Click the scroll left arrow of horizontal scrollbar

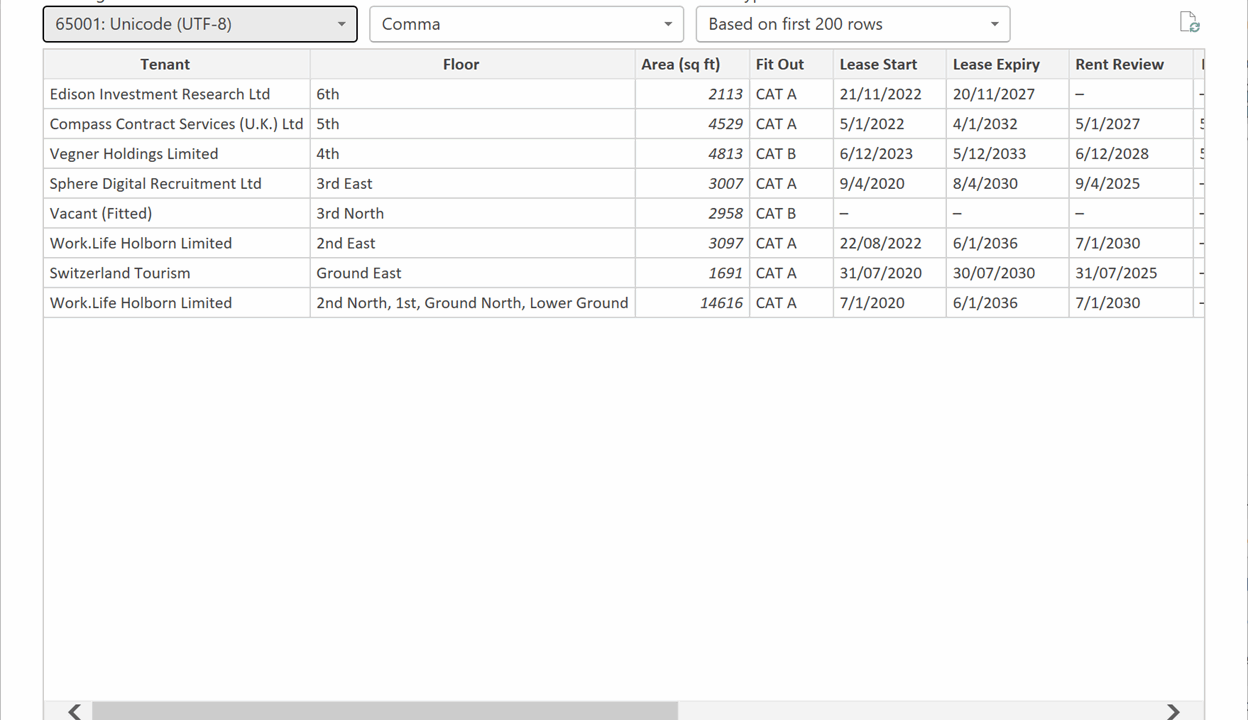tap(75, 711)
